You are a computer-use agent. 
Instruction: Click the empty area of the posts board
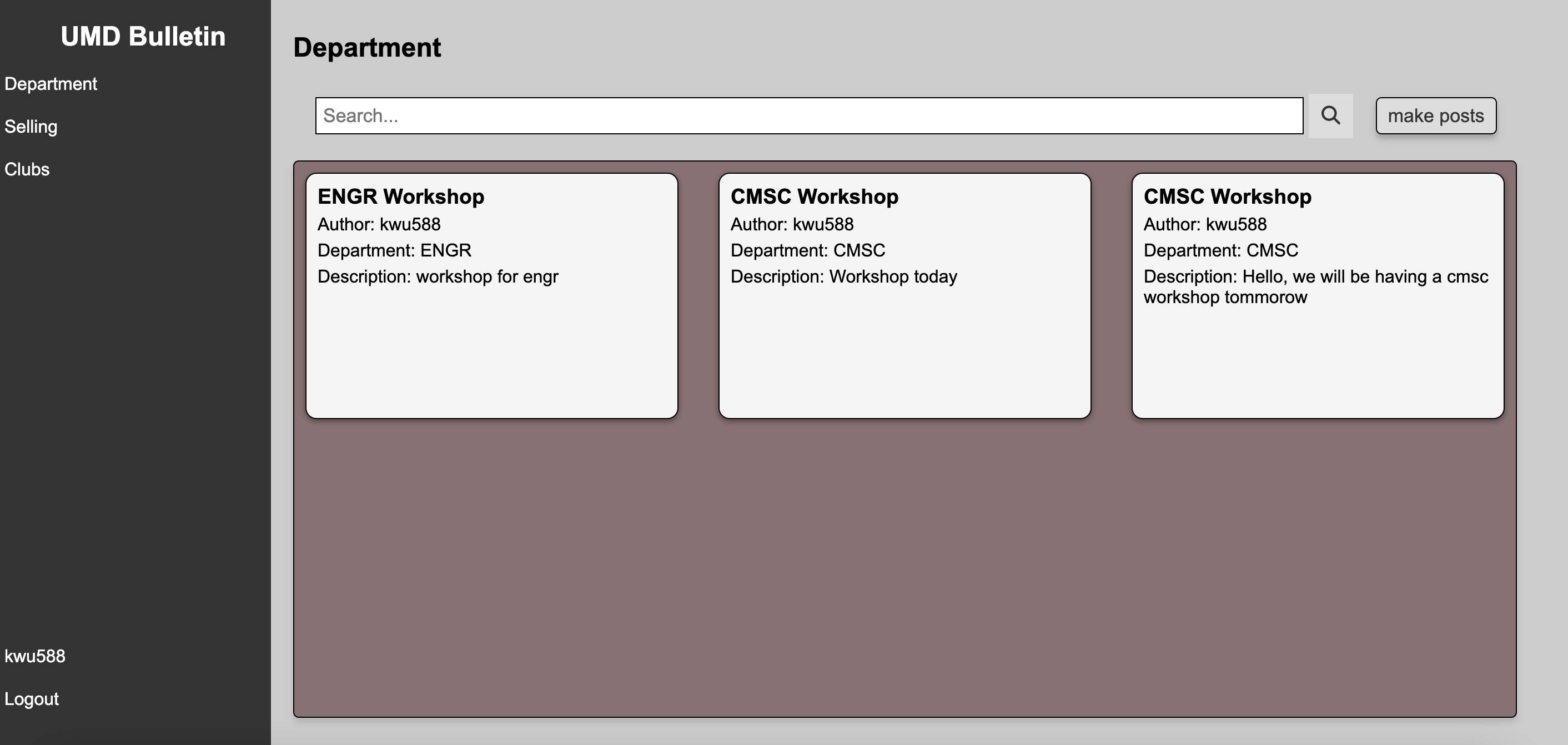click(x=904, y=566)
